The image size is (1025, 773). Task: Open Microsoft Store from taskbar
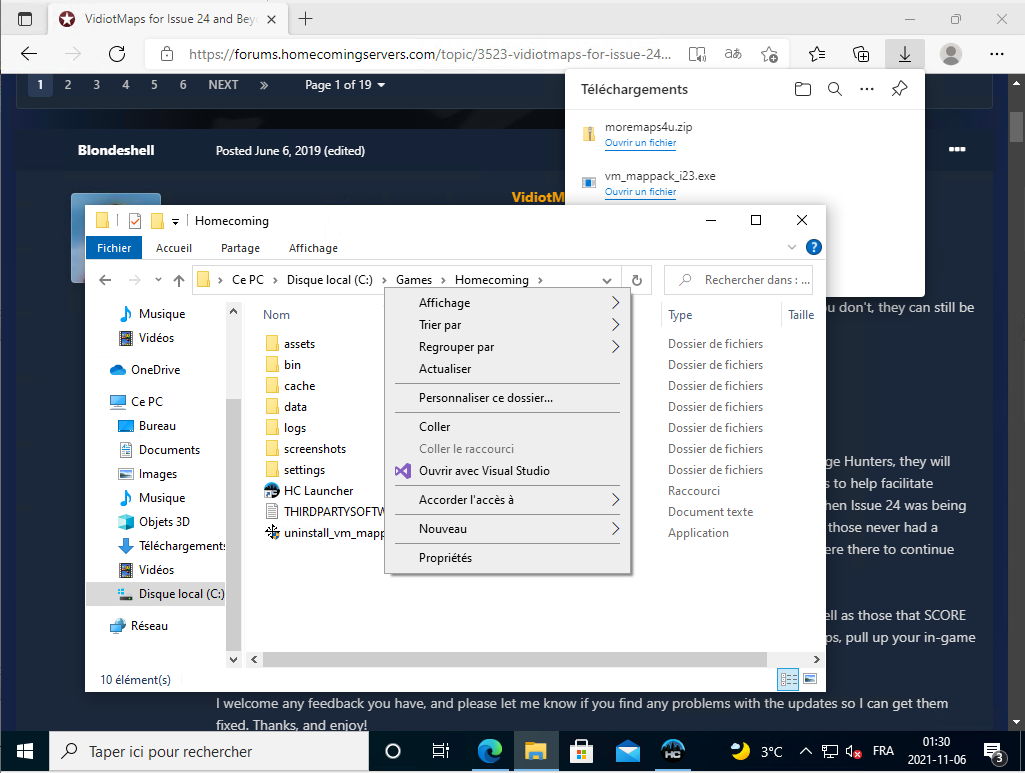coord(581,751)
